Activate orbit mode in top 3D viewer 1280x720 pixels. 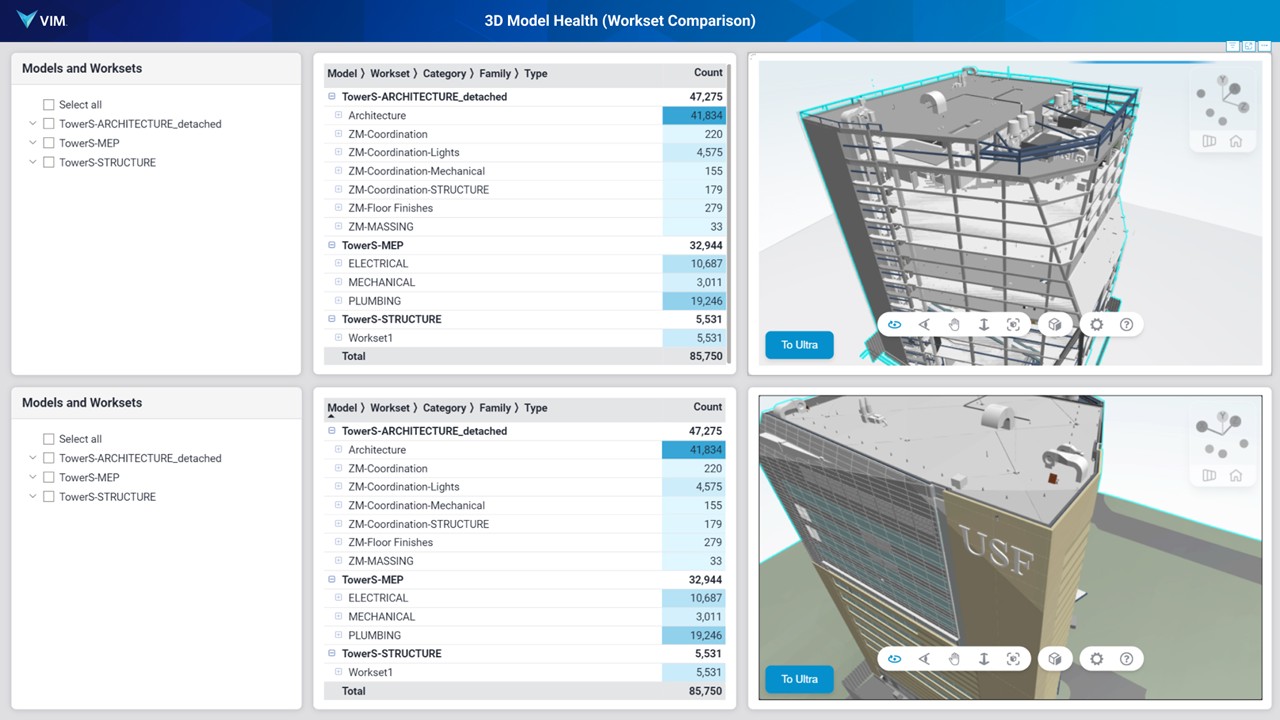(894, 325)
